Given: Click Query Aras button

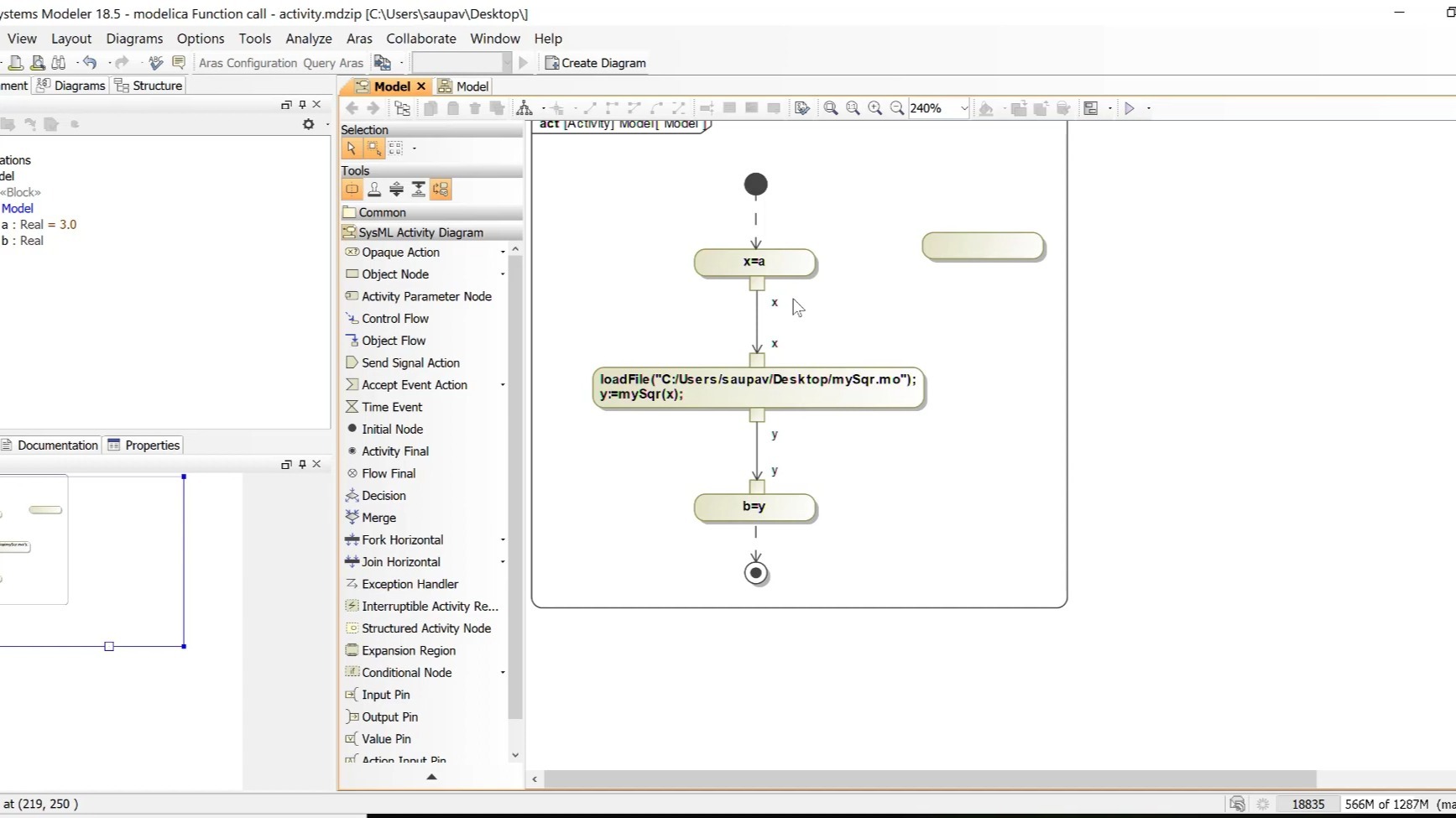Looking at the screenshot, I should (x=333, y=63).
